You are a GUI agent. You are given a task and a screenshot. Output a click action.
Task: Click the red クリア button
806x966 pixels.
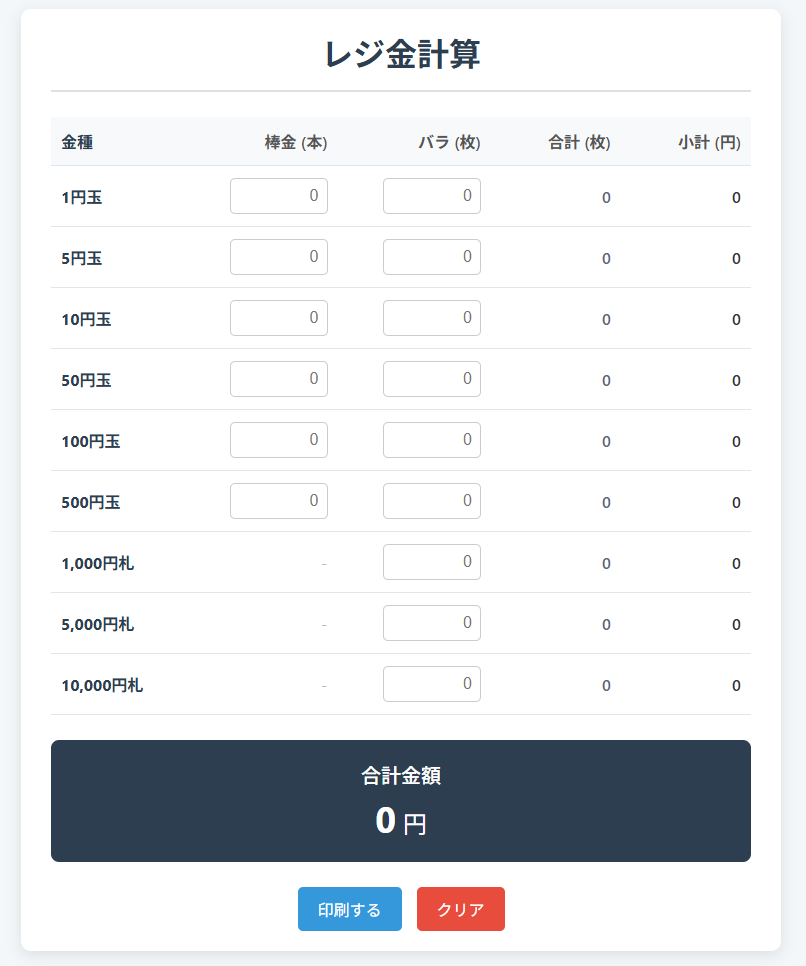pyautogui.click(x=460, y=909)
